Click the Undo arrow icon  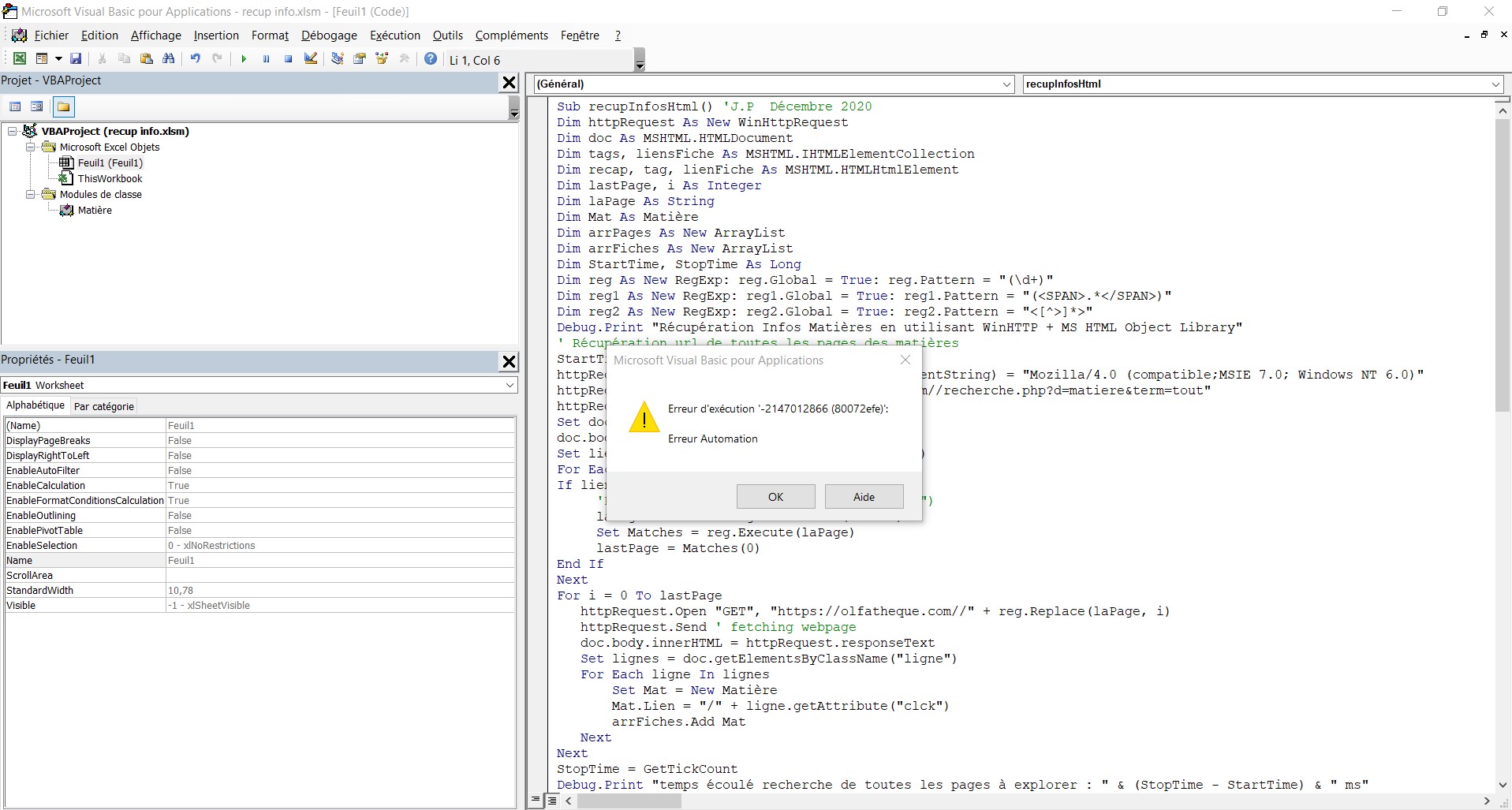[195, 59]
